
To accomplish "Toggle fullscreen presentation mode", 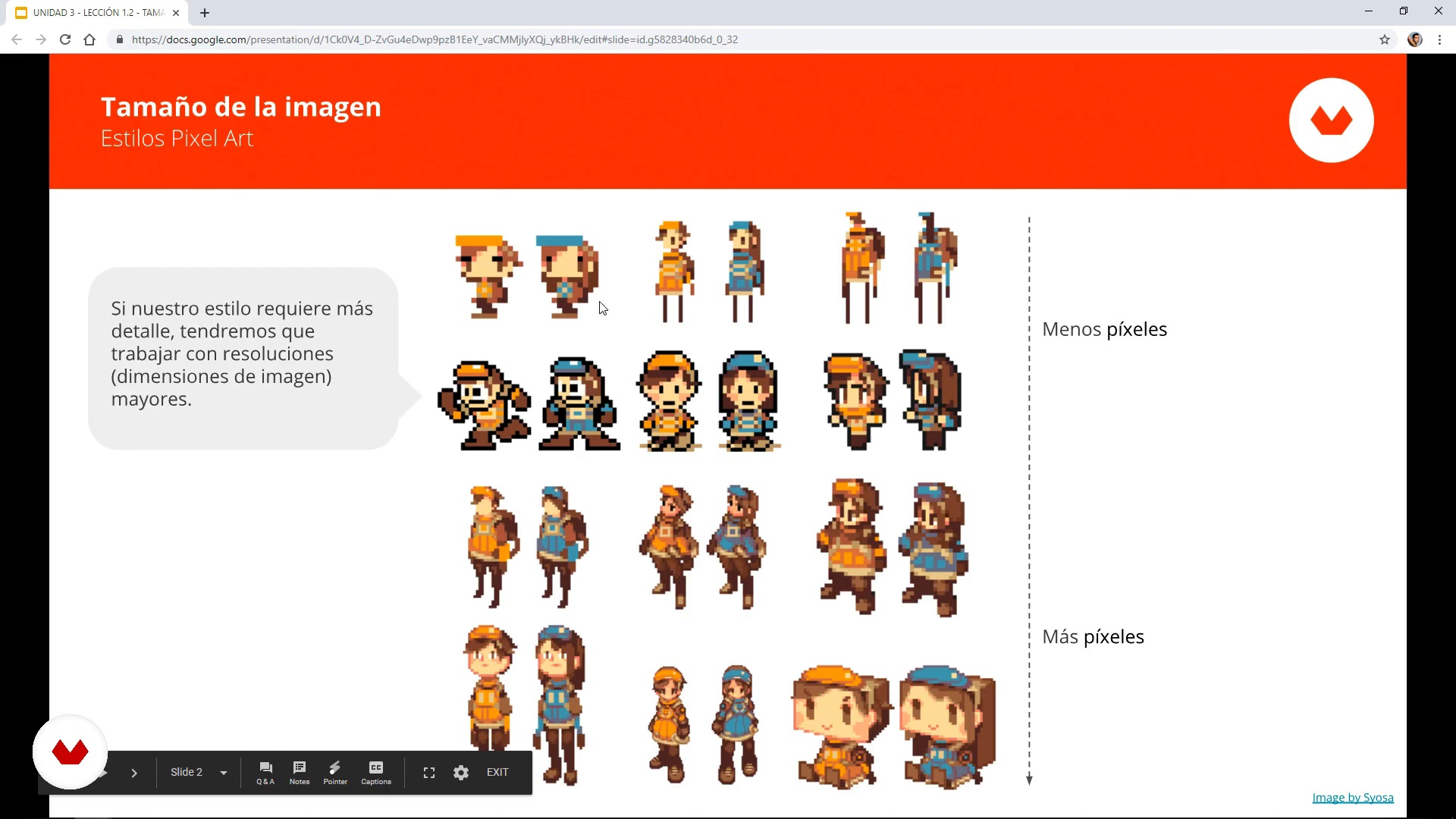I will coord(429,773).
